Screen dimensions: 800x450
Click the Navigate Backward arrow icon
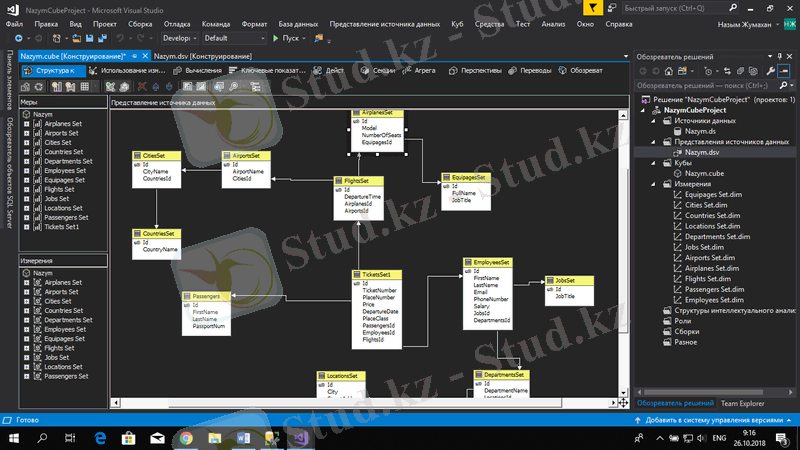click(x=18, y=38)
